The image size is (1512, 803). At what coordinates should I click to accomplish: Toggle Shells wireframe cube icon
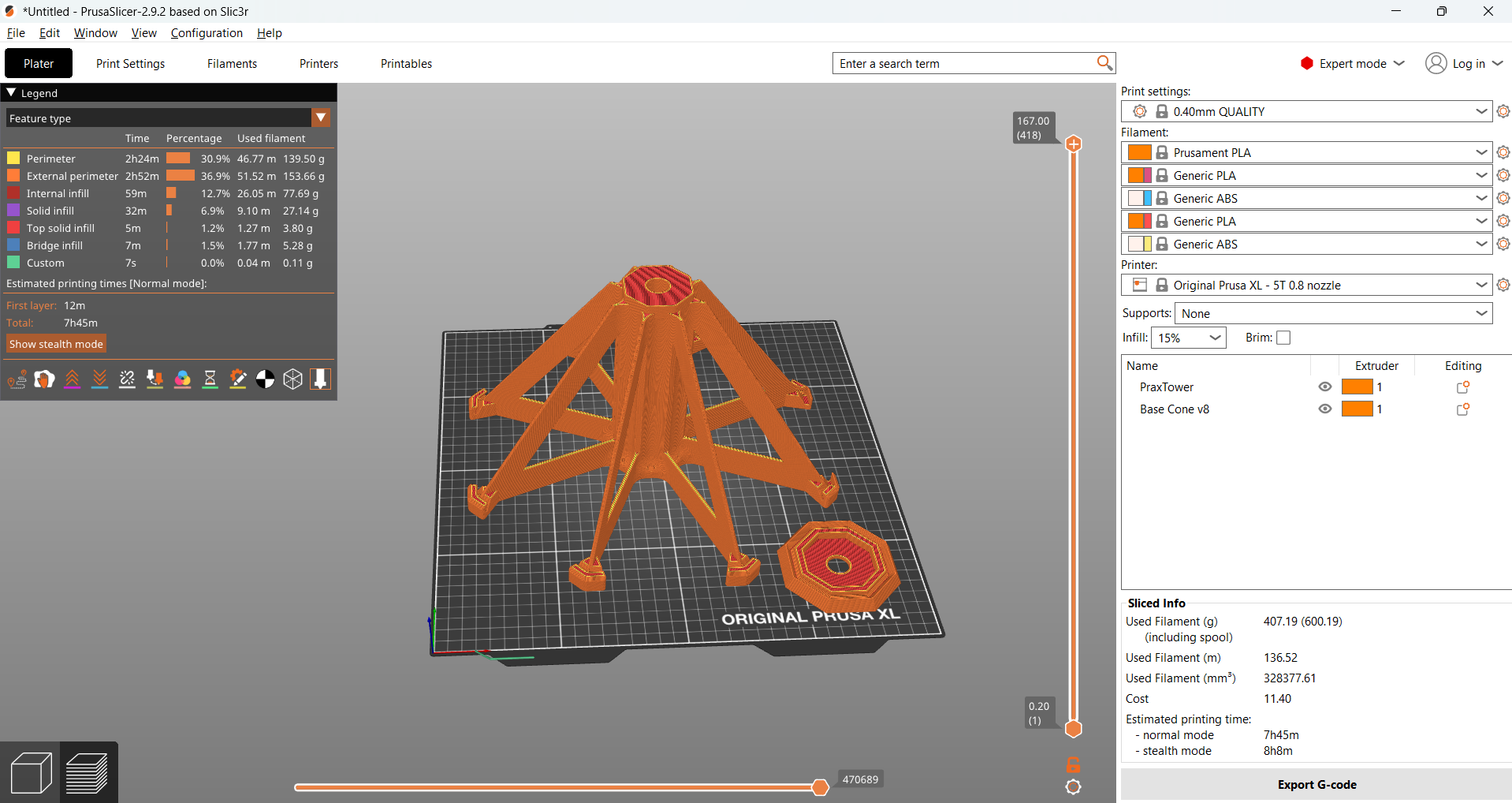[293, 379]
